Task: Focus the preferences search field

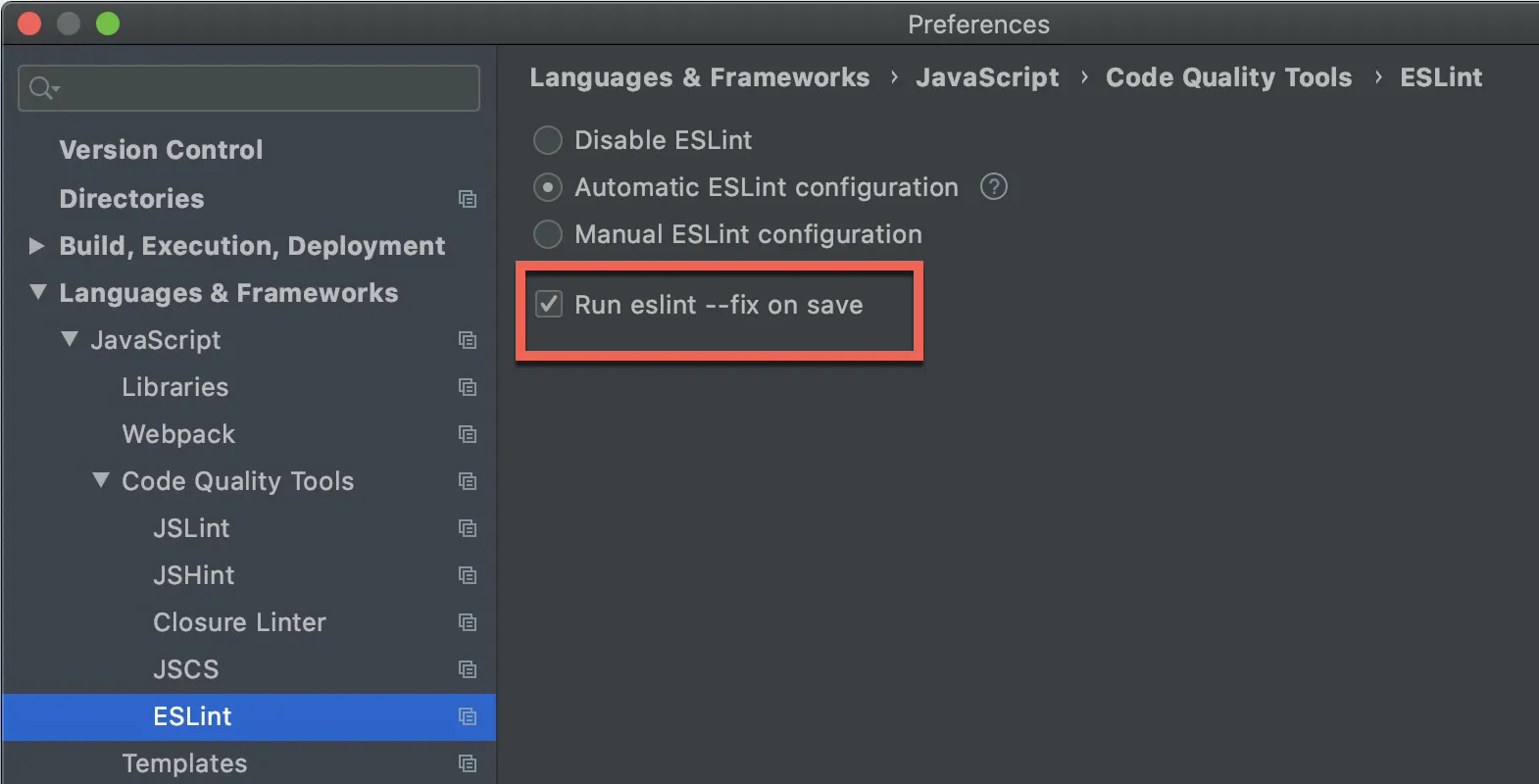Action: 265,88
